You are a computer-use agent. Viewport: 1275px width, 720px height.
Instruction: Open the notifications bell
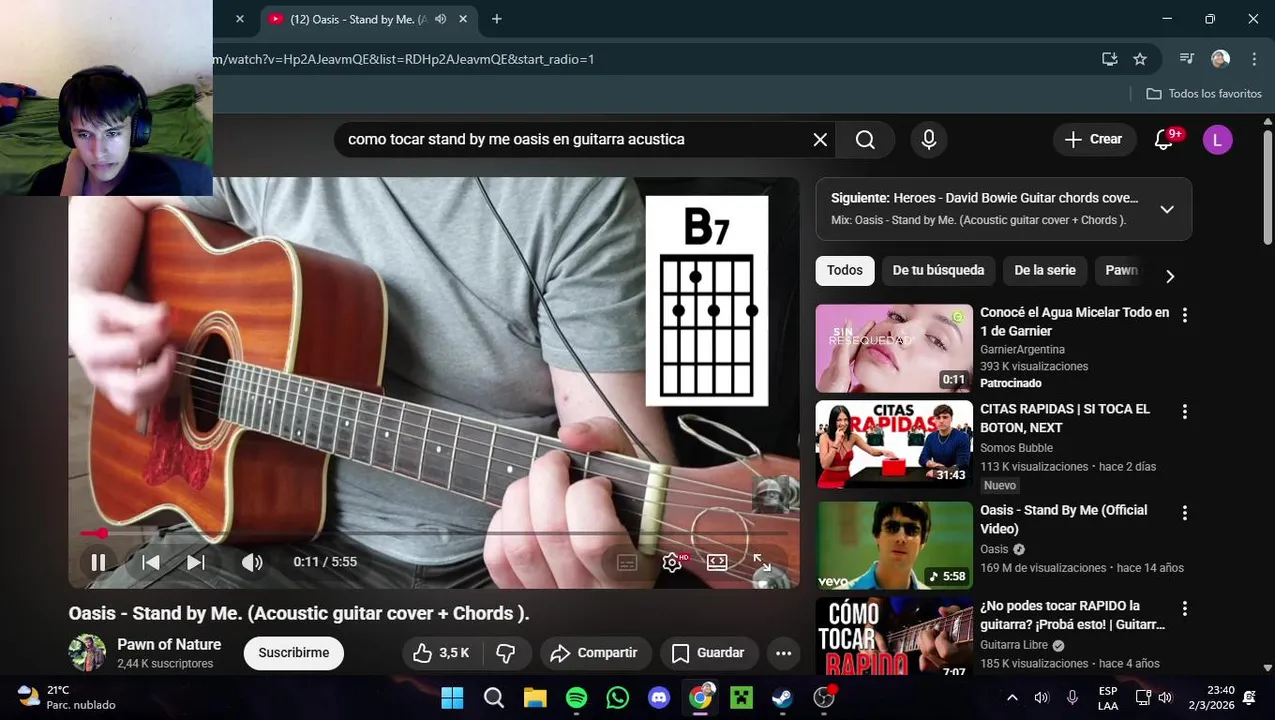click(x=1164, y=139)
